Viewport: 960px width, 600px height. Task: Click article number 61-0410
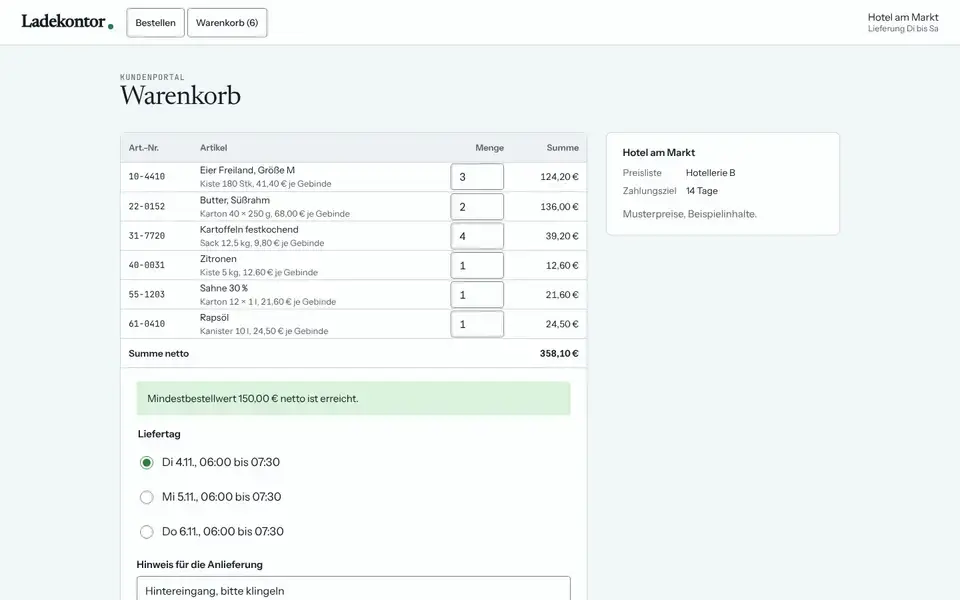click(147, 324)
